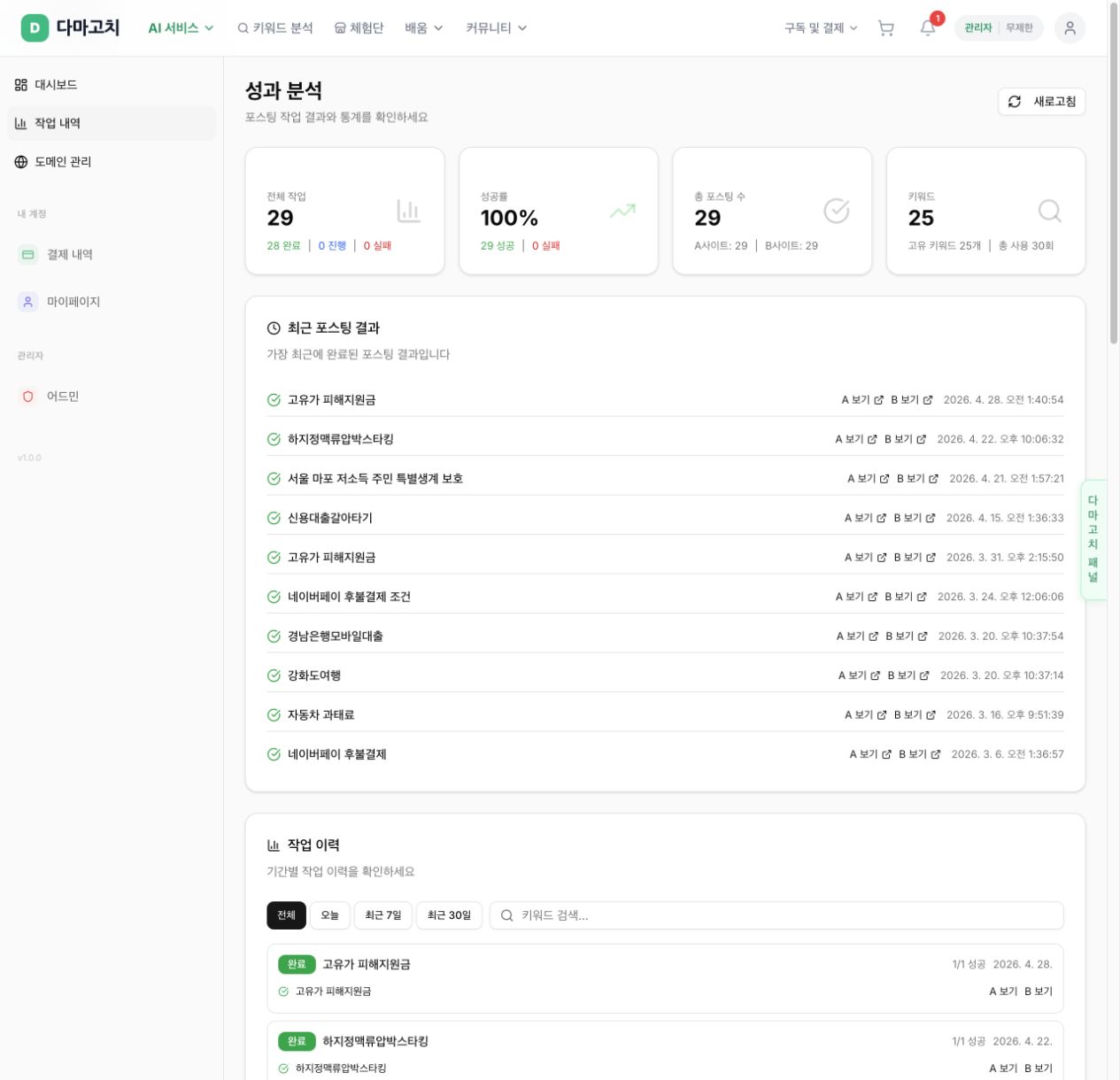The height and width of the screenshot is (1080, 1120).
Task: Expand the AI 서비스 dropdown
Action: coord(181,28)
